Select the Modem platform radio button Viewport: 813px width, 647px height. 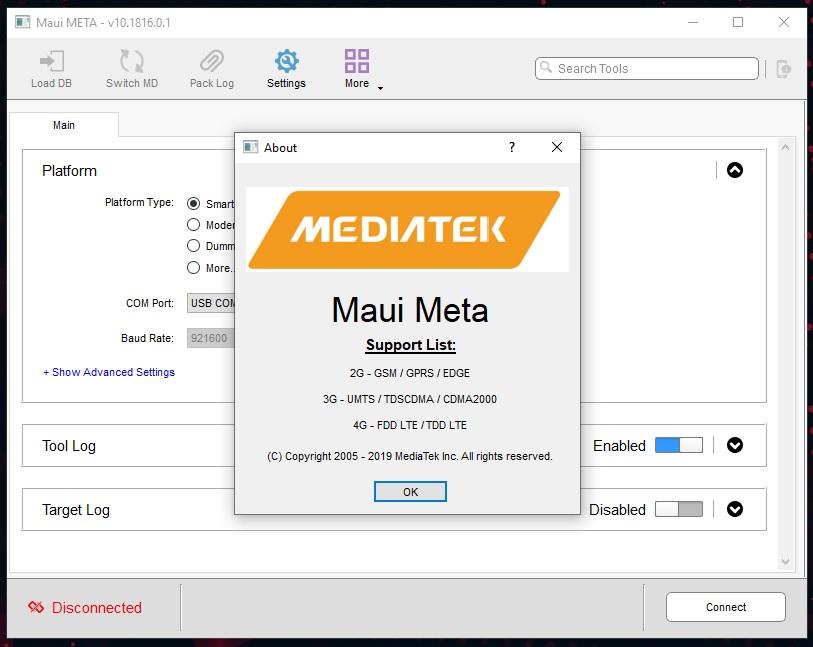(x=194, y=225)
